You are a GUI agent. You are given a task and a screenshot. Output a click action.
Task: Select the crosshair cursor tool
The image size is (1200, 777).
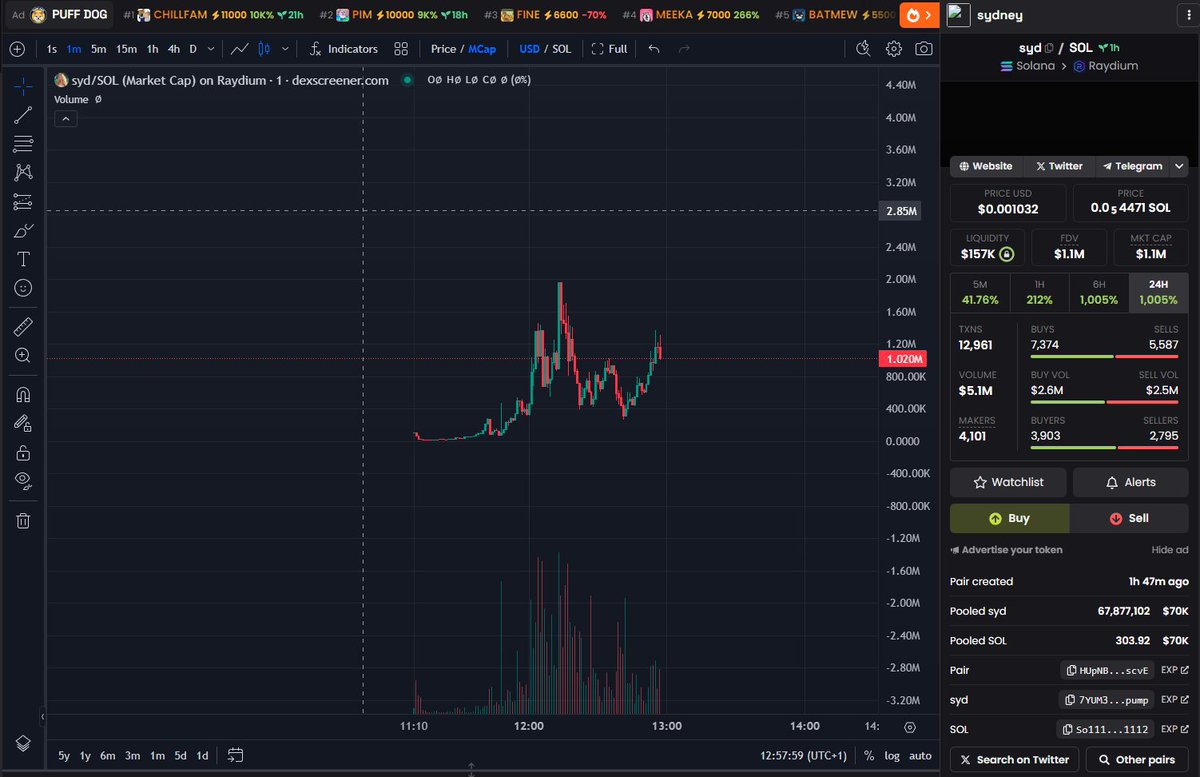(x=22, y=87)
